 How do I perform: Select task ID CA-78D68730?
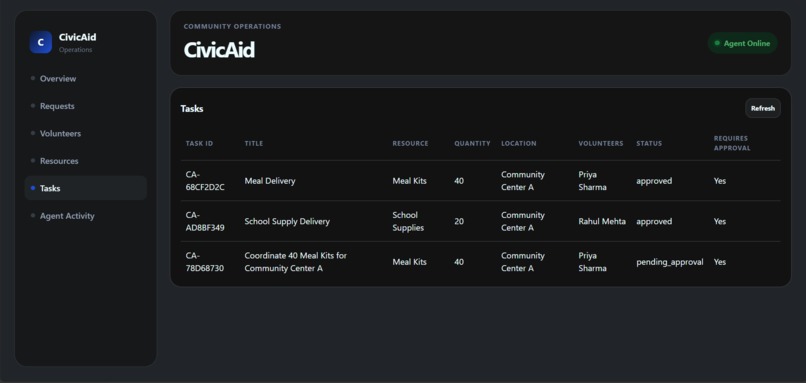click(205, 262)
